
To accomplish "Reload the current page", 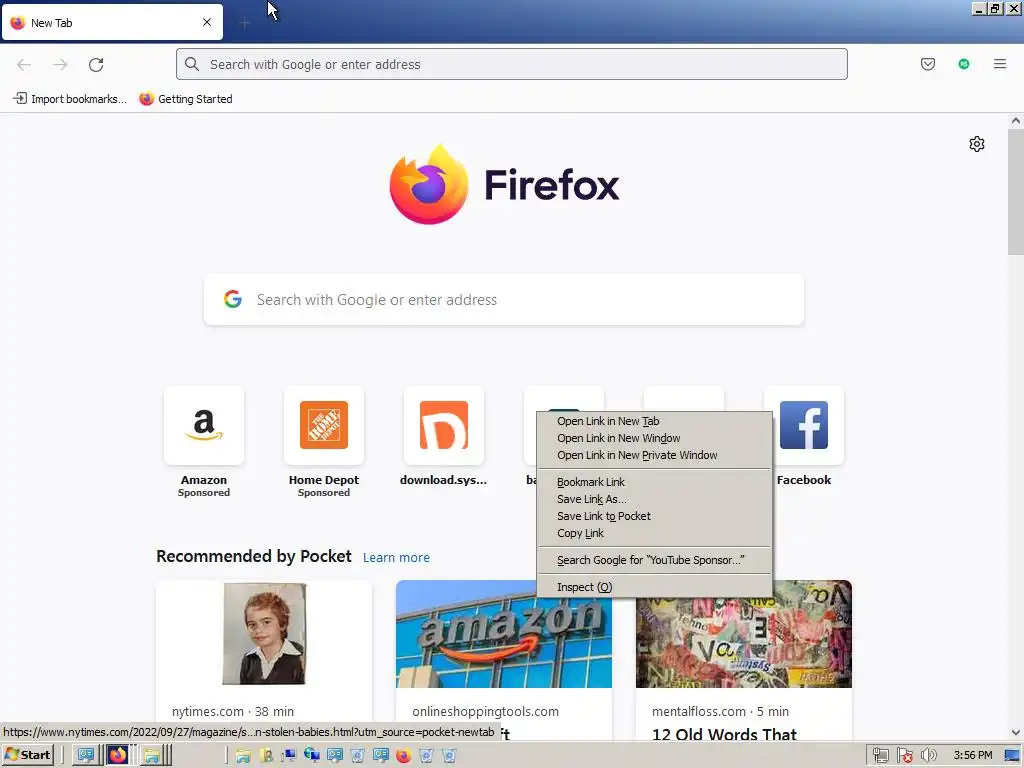I will point(96,64).
